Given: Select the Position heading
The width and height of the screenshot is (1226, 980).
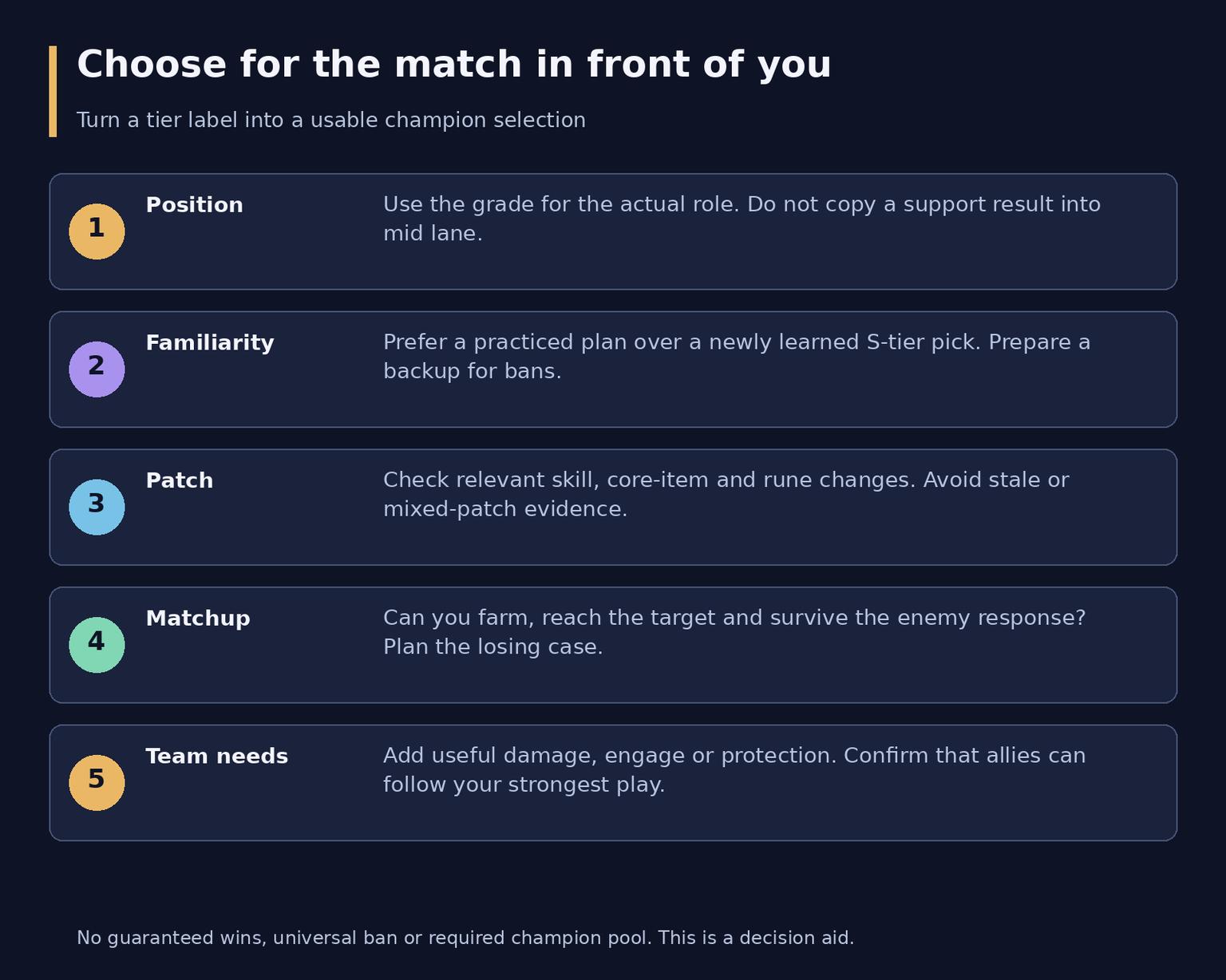Looking at the screenshot, I should point(194,205).
